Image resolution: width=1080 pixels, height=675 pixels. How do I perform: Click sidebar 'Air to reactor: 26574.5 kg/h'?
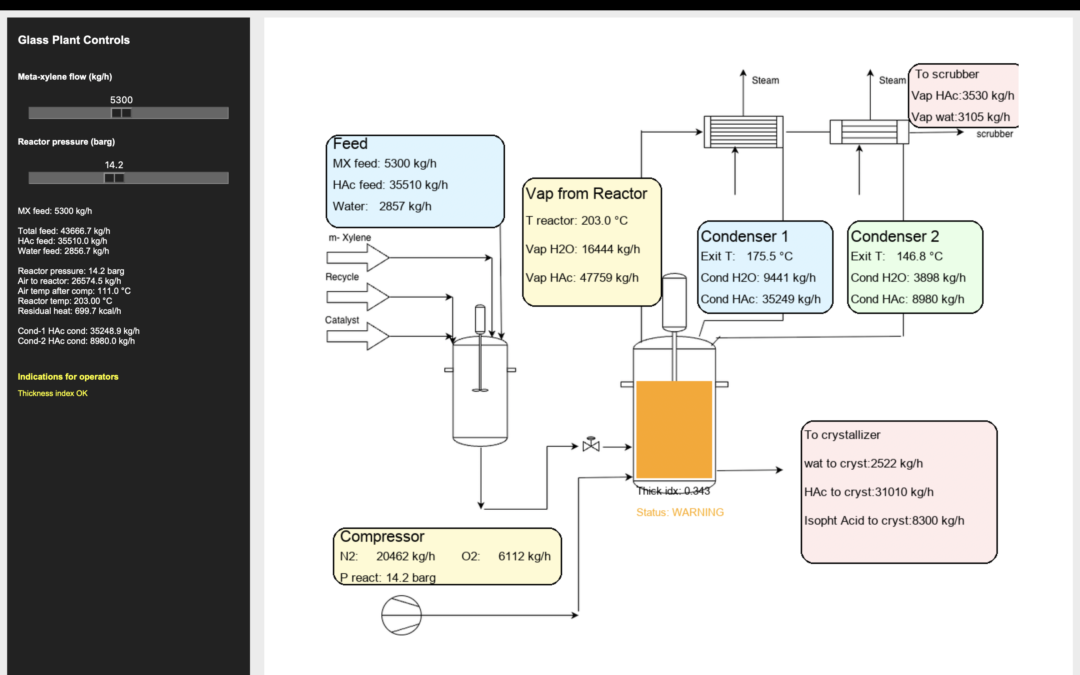(69, 281)
